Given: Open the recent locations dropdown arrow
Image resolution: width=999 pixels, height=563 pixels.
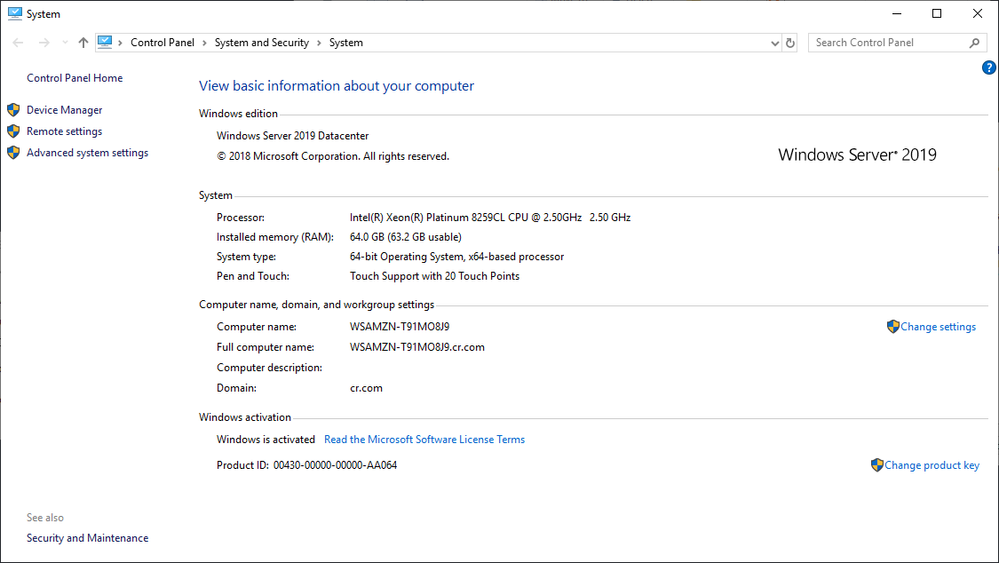Looking at the screenshot, I should tap(65, 43).
